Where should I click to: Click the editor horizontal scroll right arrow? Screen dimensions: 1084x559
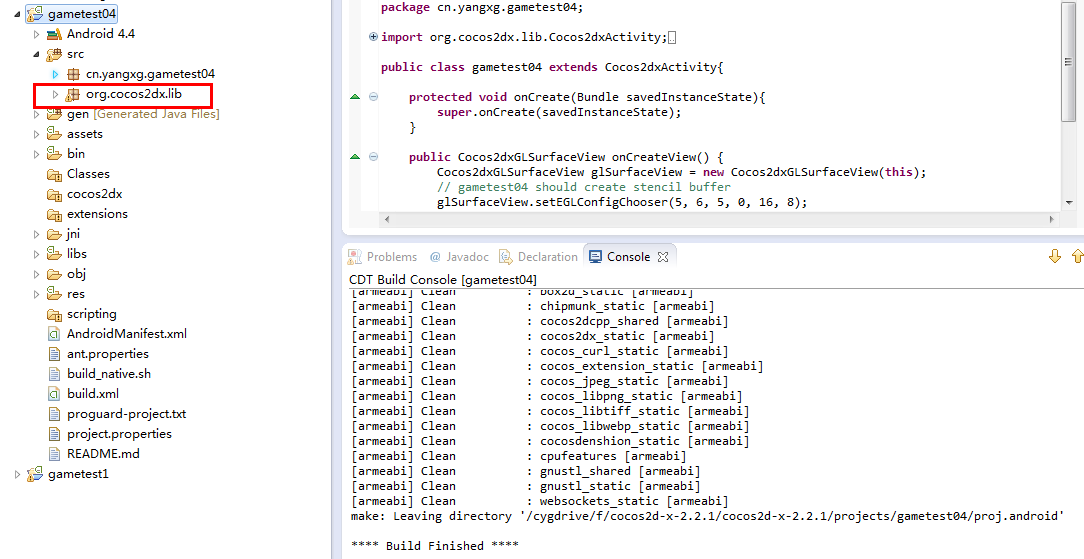(x=1052, y=219)
